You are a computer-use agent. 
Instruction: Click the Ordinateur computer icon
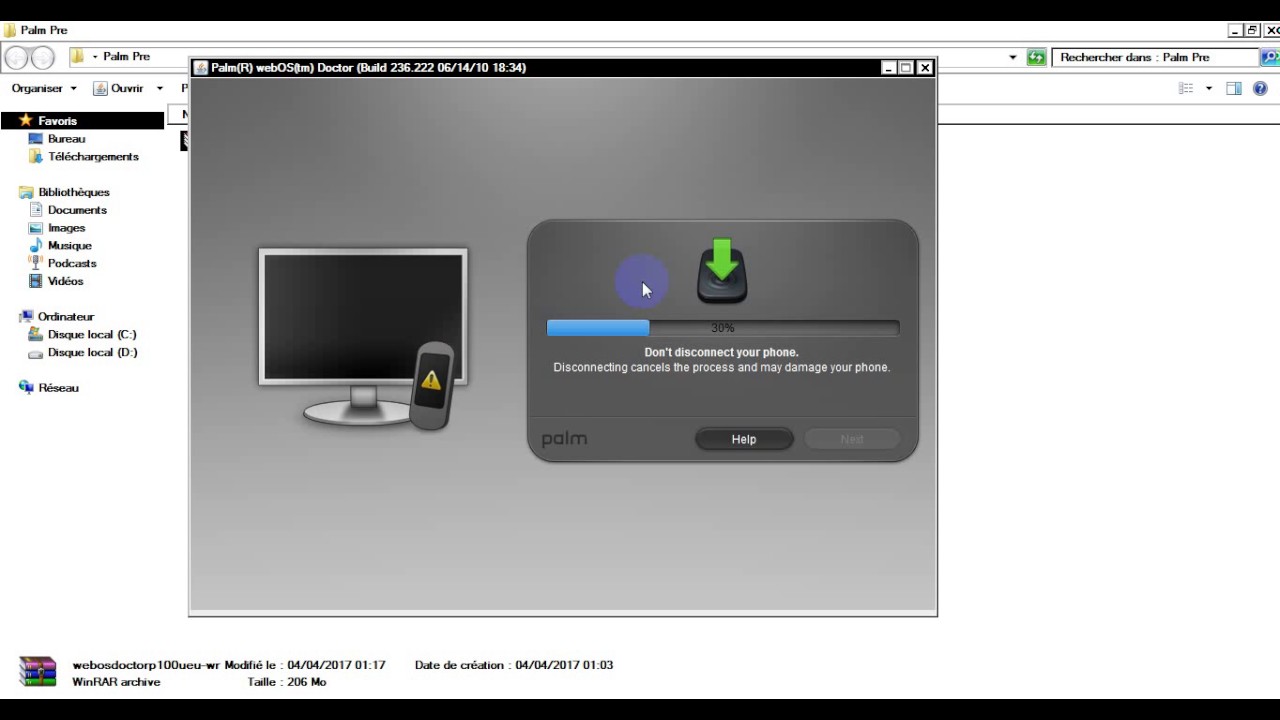tap(26, 317)
